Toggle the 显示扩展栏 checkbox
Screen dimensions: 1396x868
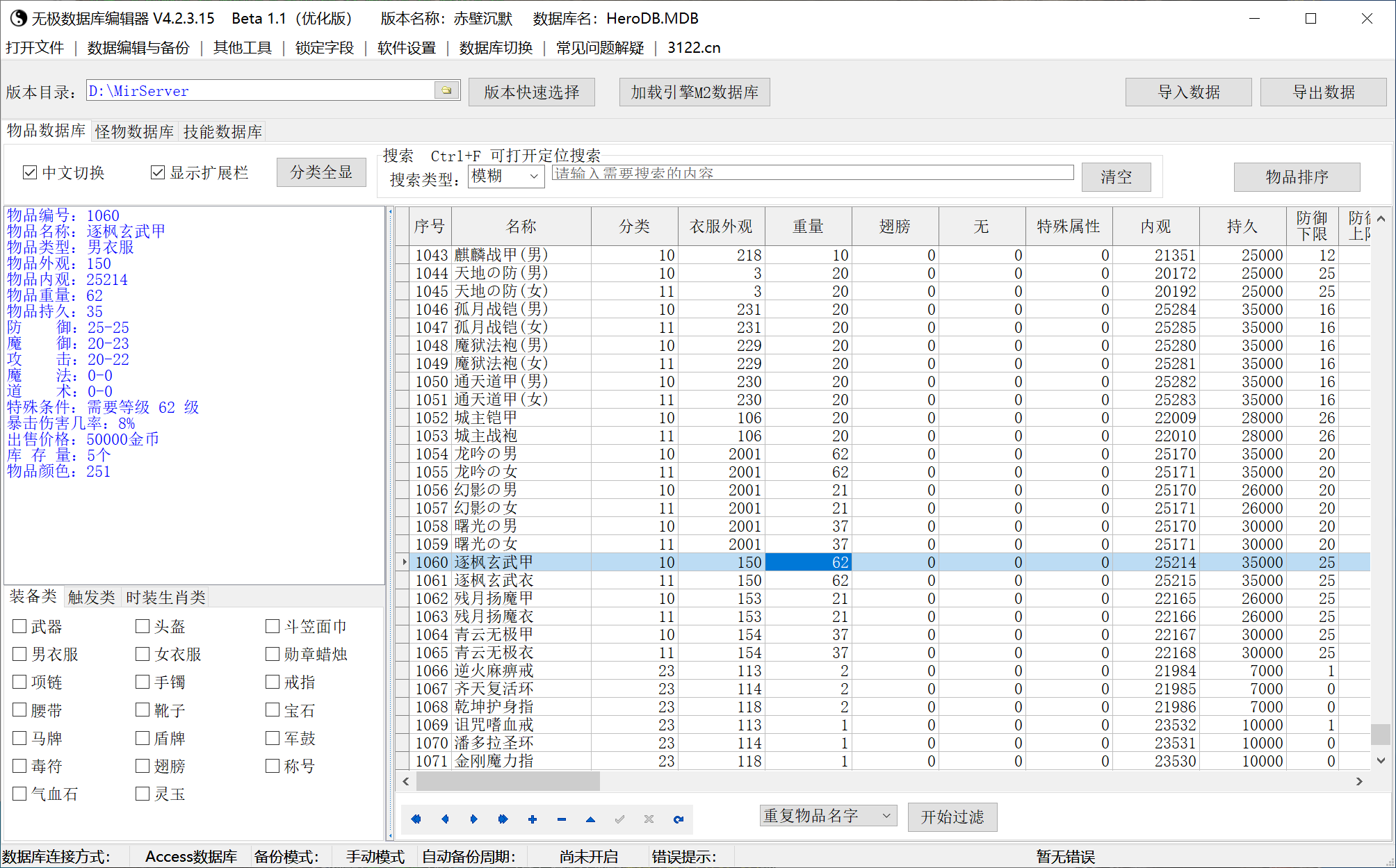pos(158,172)
